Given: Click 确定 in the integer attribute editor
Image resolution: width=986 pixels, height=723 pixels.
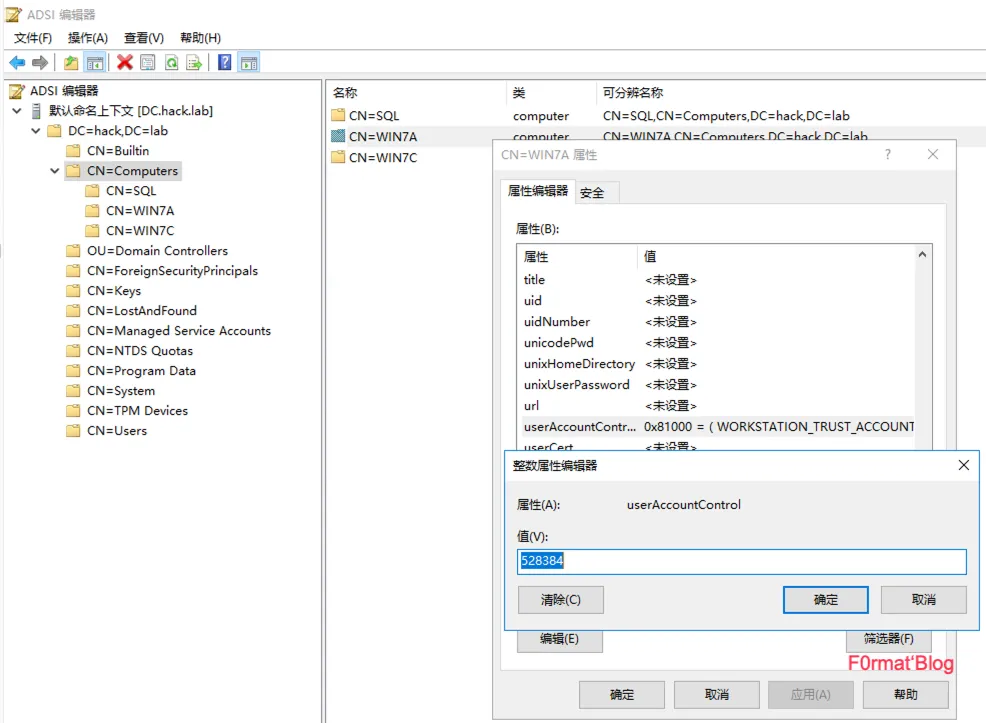Looking at the screenshot, I should click(x=825, y=600).
